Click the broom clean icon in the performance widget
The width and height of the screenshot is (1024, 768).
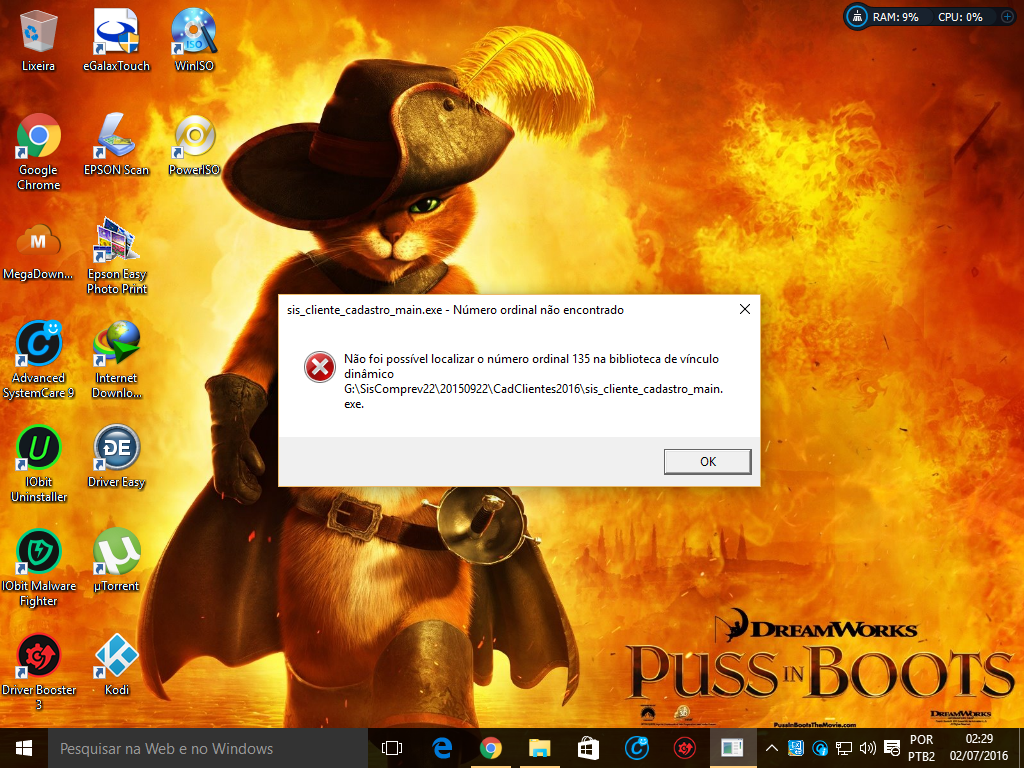pos(857,17)
